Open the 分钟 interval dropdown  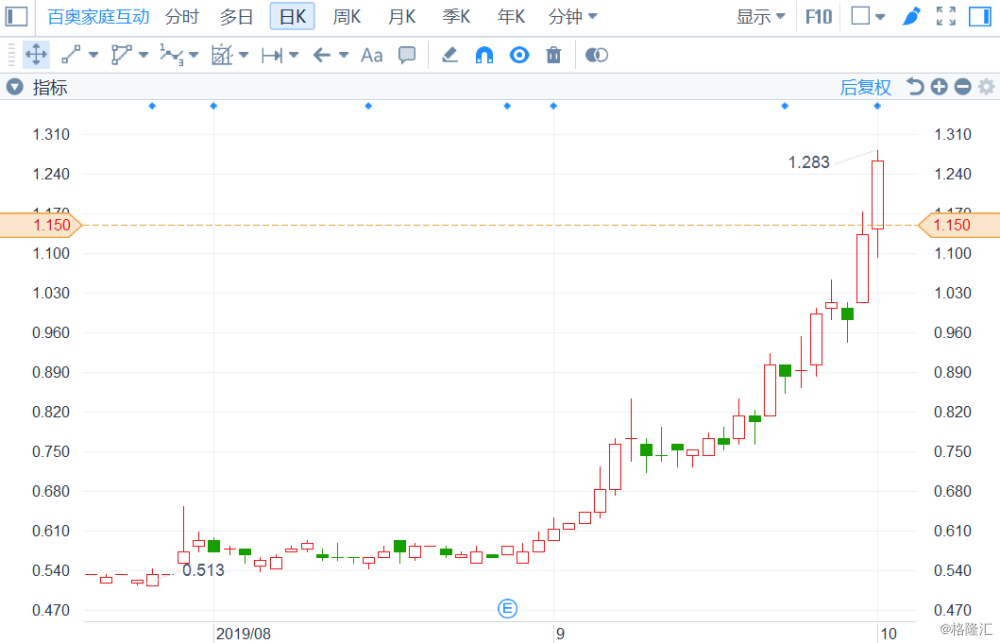pos(573,17)
